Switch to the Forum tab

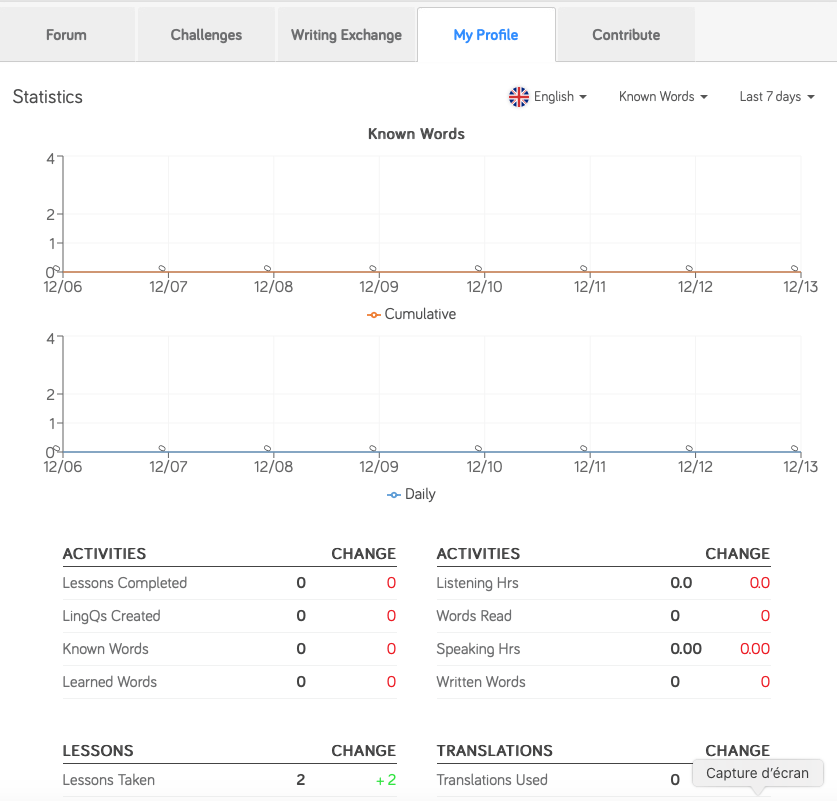pos(66,35)
